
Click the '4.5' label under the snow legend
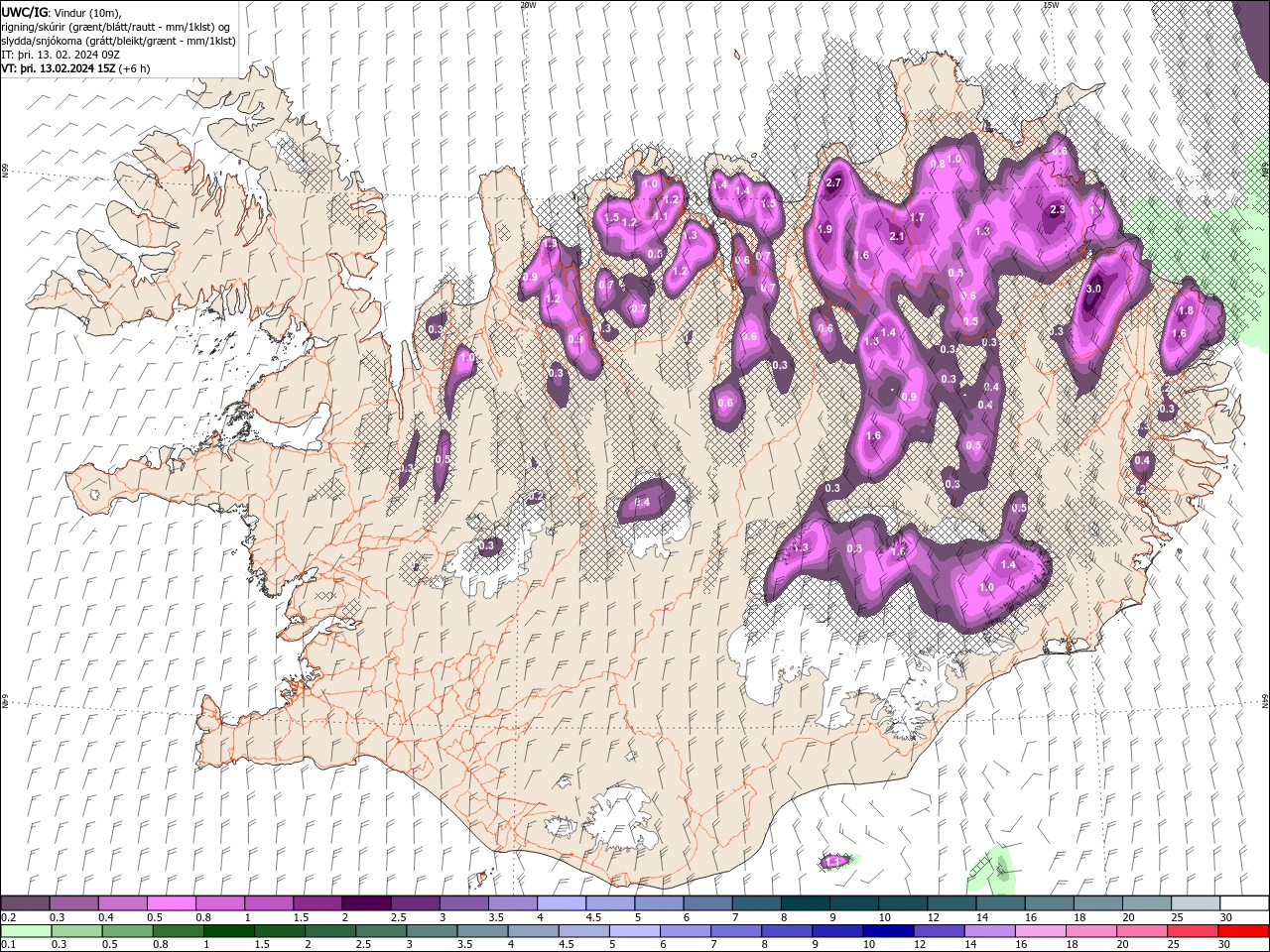(x=593, y=917)
